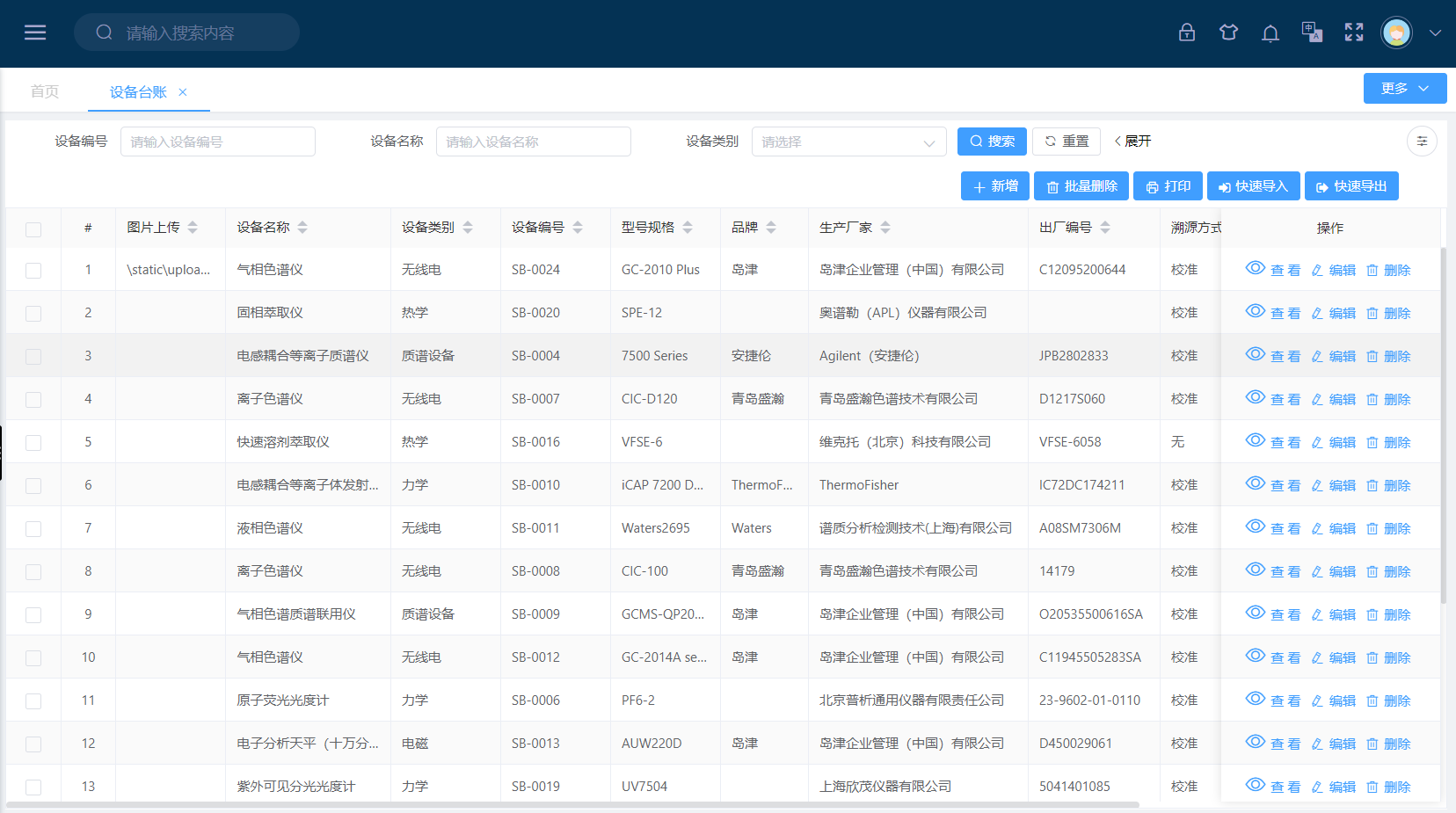Open notifications bell
Image resolution: width=1456 pixels, height=813 pixels.
[x=1270, y=33]
